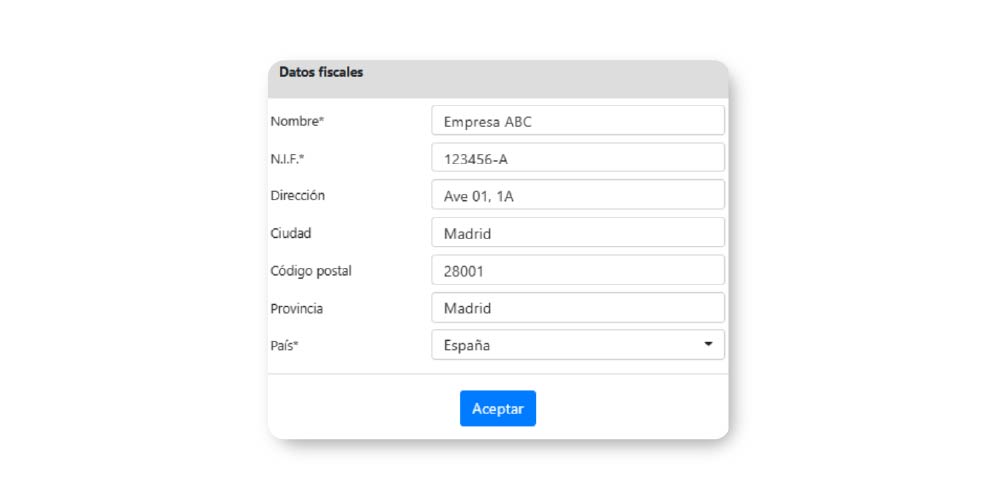Viewport: 1000px width, 496px height.
Task: Click into the Ciudad text field
Action: click(577, 233)
